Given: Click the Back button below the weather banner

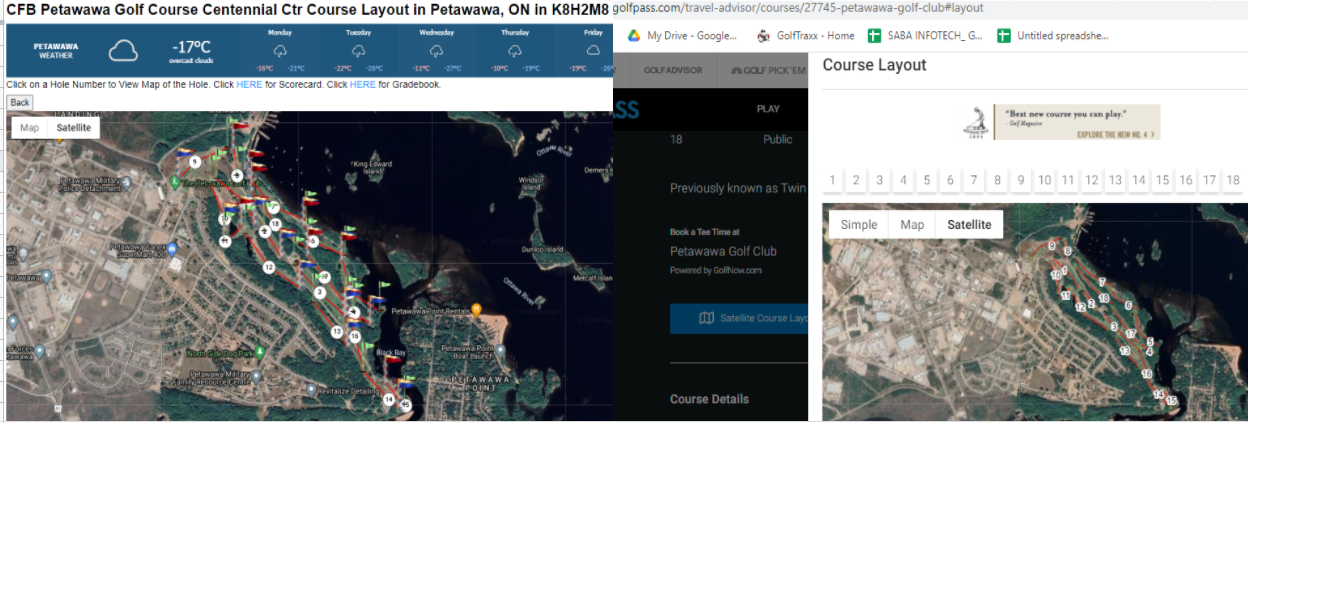Looking at the screenshot, I should point(20,102).
